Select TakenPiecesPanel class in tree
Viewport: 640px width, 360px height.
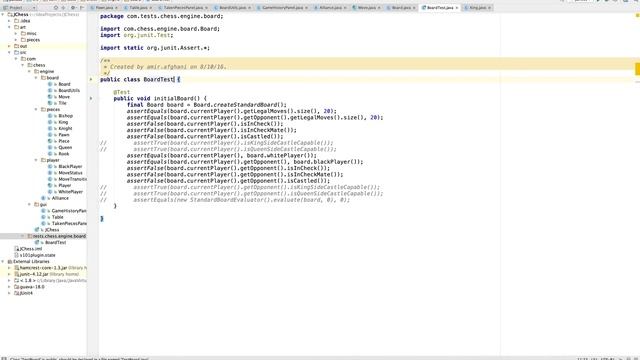point(69,223)
